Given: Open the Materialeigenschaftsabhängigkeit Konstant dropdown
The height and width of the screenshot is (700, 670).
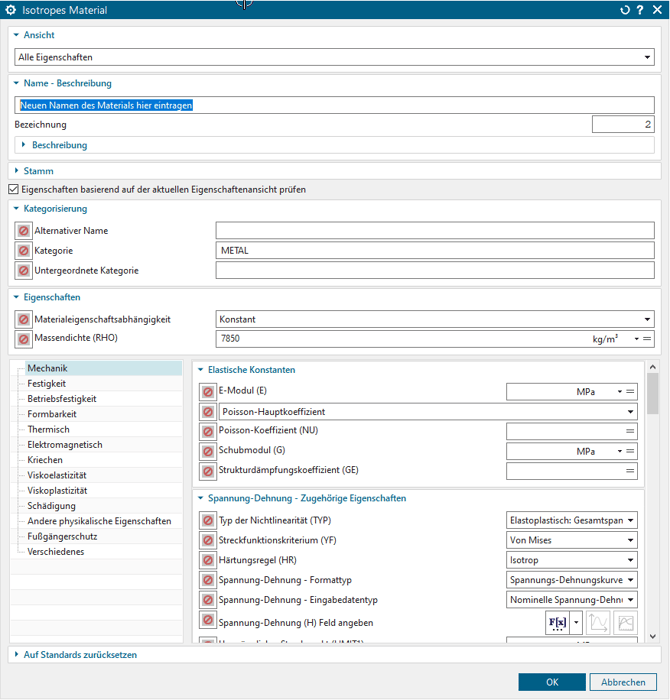Looking at the screenshot, I should click(435, 319).
